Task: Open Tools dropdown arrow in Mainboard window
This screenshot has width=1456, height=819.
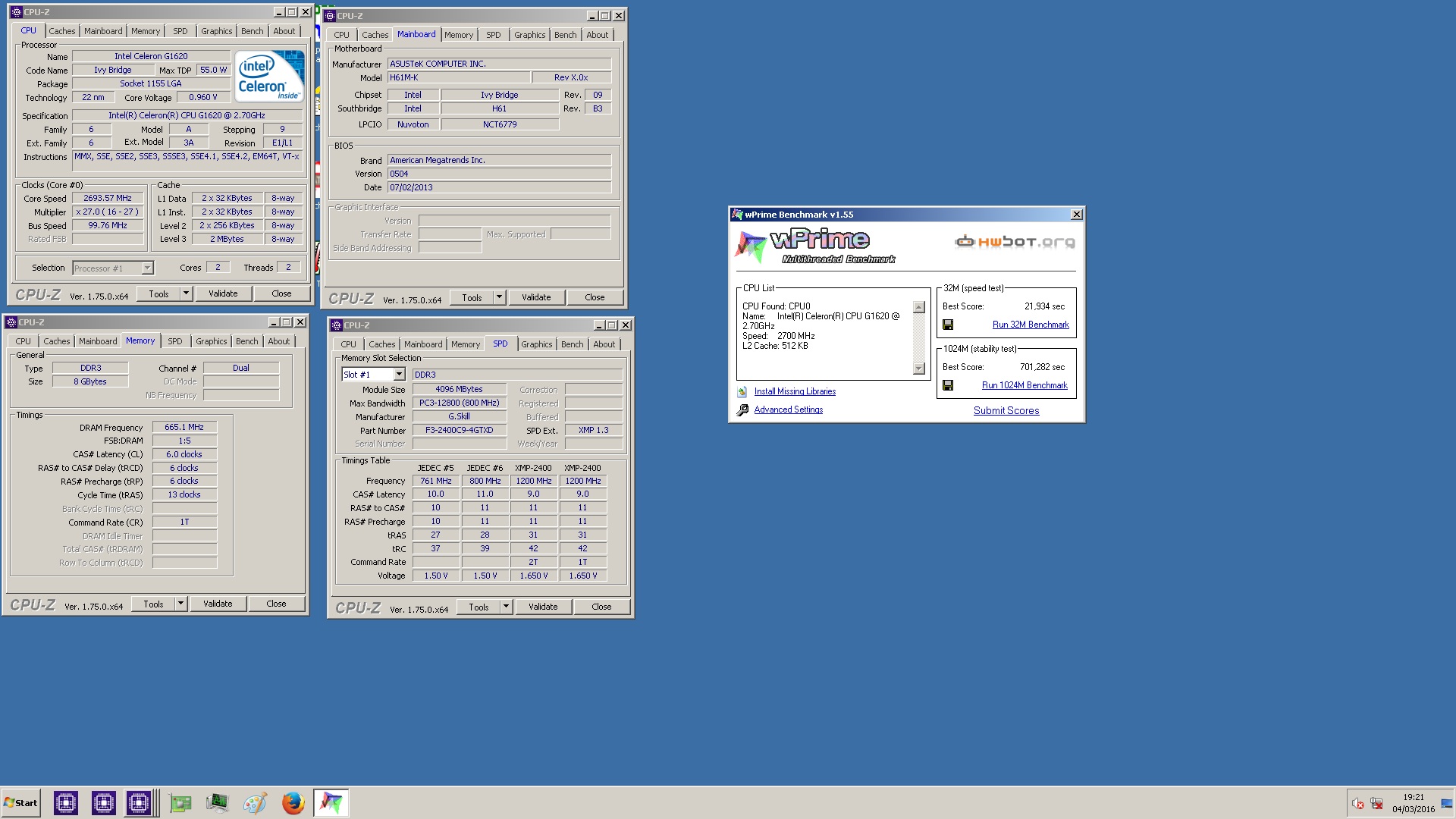Action: (499, 297)
